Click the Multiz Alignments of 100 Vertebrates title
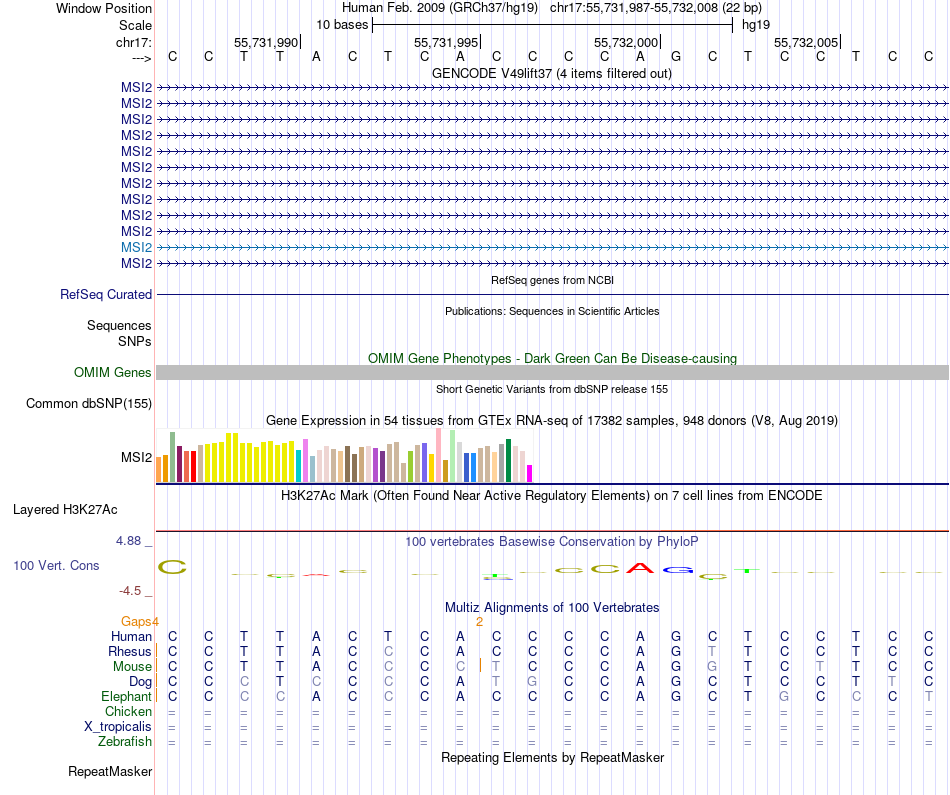 (552, 608)
